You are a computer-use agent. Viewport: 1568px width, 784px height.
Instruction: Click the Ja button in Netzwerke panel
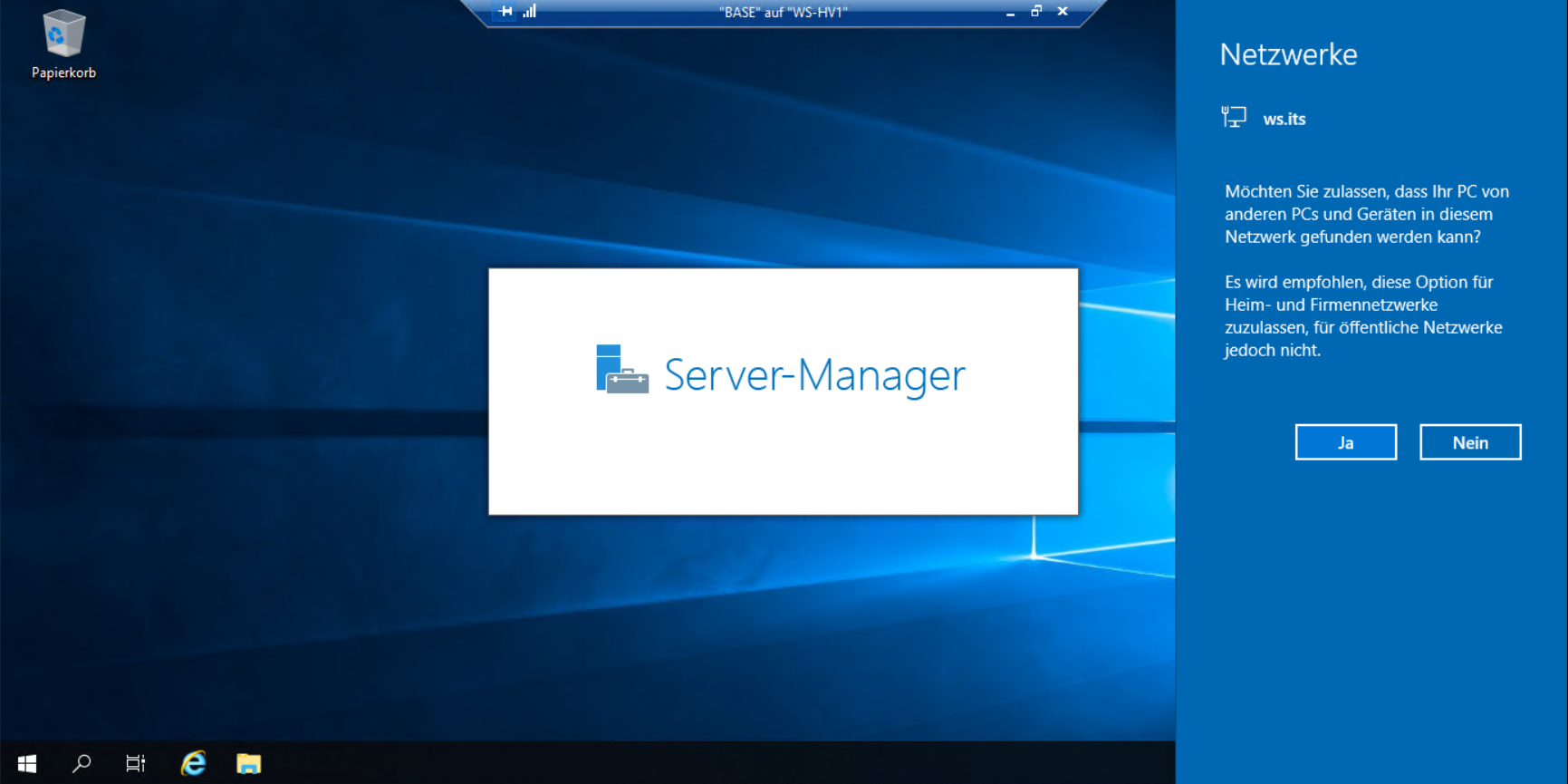1345,442
